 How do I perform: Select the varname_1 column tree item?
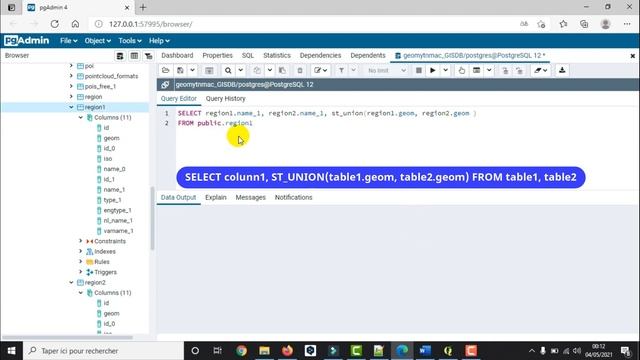[118, 231]
